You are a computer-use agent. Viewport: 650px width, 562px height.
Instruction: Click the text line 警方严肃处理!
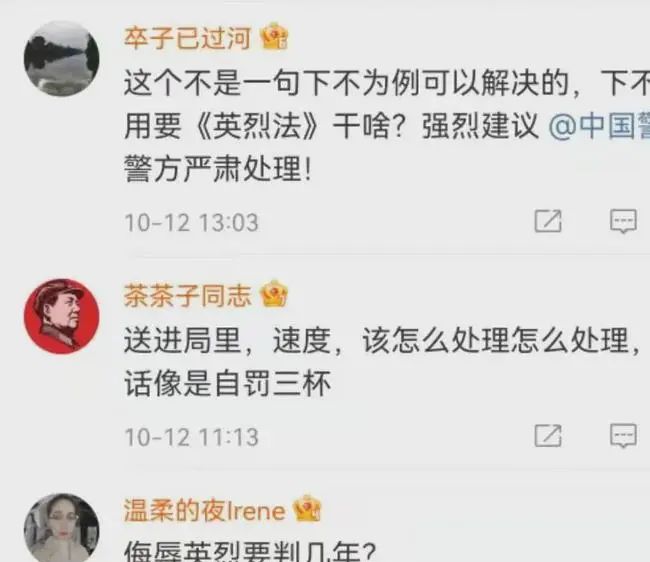(x=218, y=169)
